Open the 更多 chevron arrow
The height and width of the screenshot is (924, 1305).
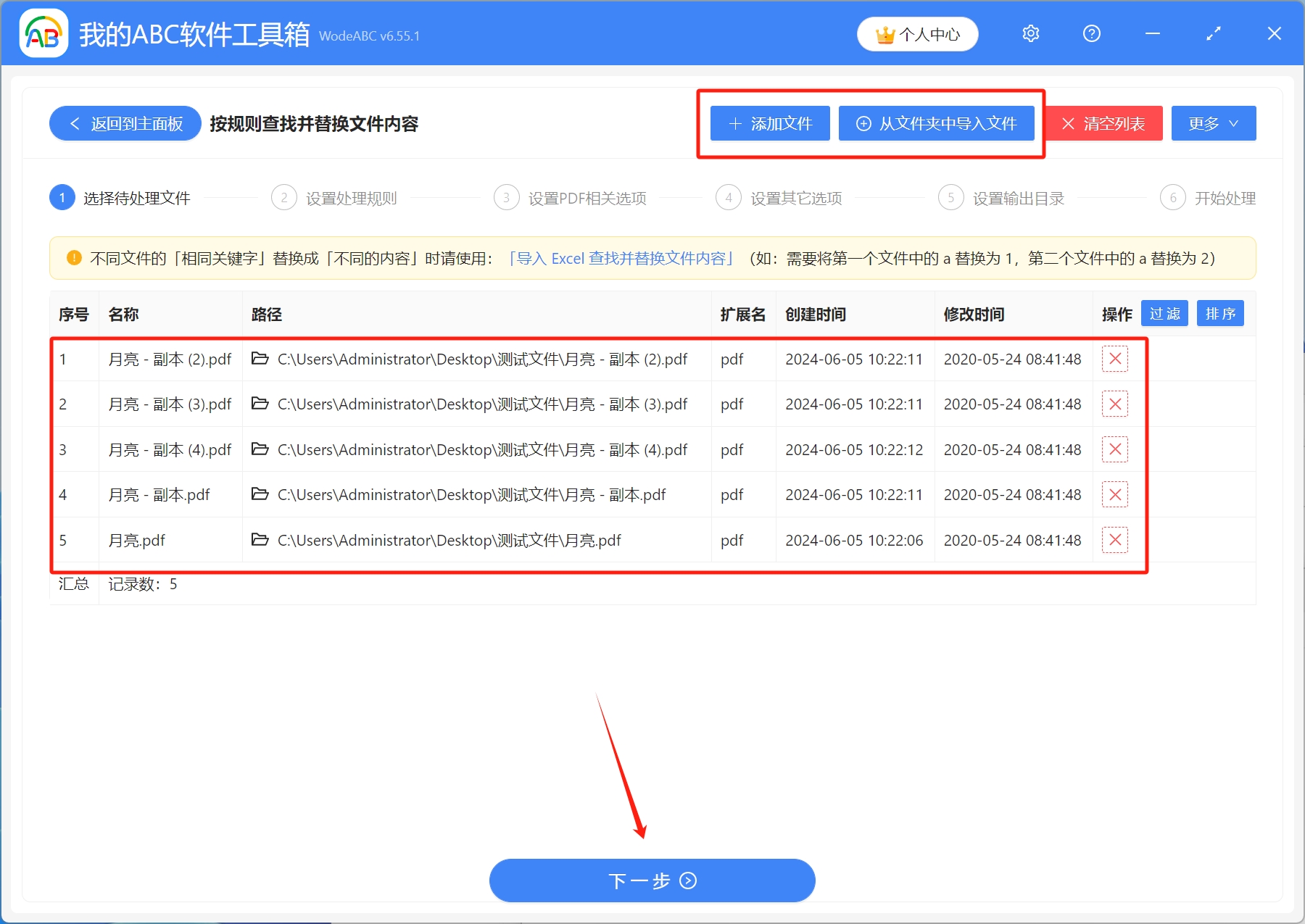(x=1232, y=123)
